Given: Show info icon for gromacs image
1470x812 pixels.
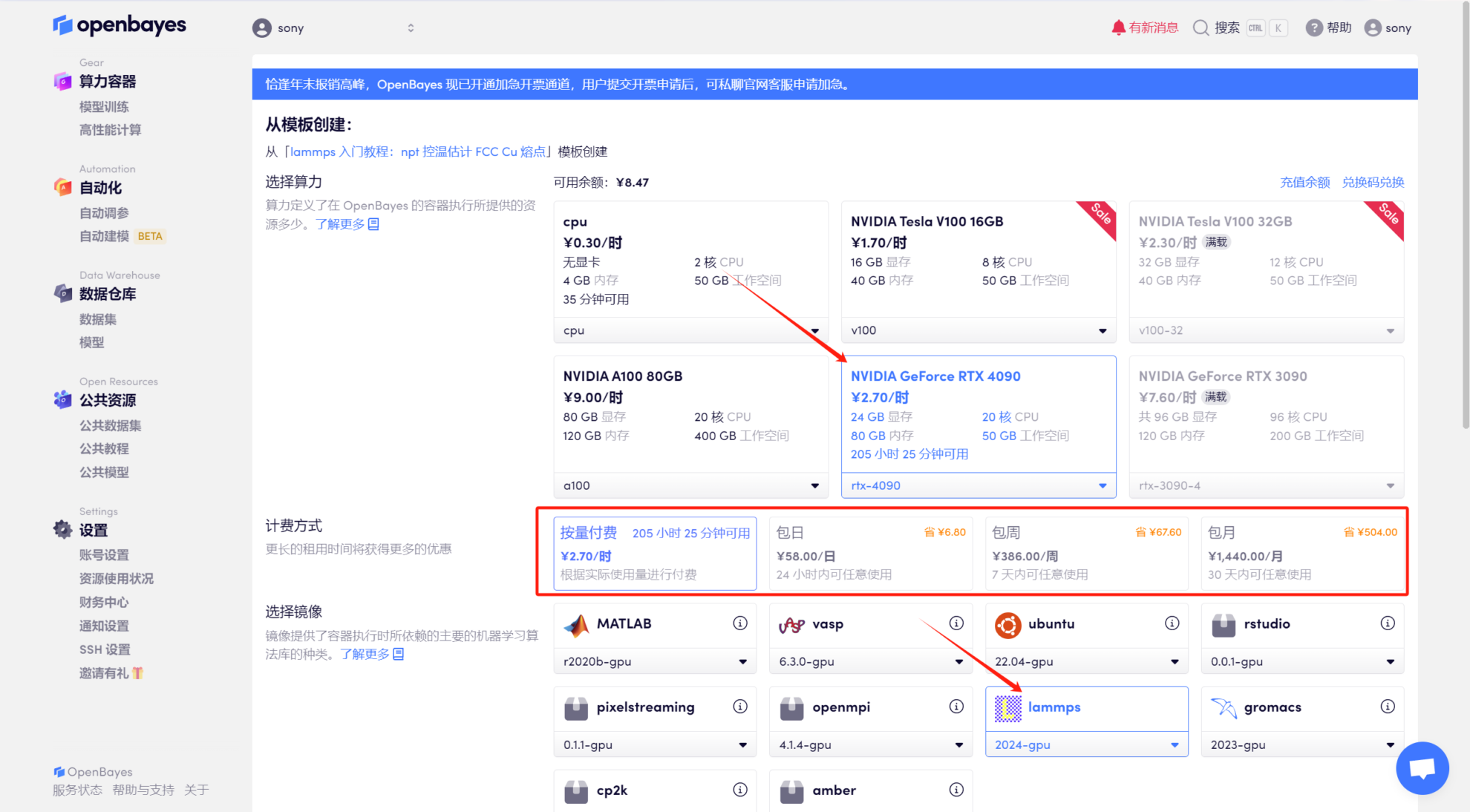Looking at the screenshot, I should coord(1388,707).
